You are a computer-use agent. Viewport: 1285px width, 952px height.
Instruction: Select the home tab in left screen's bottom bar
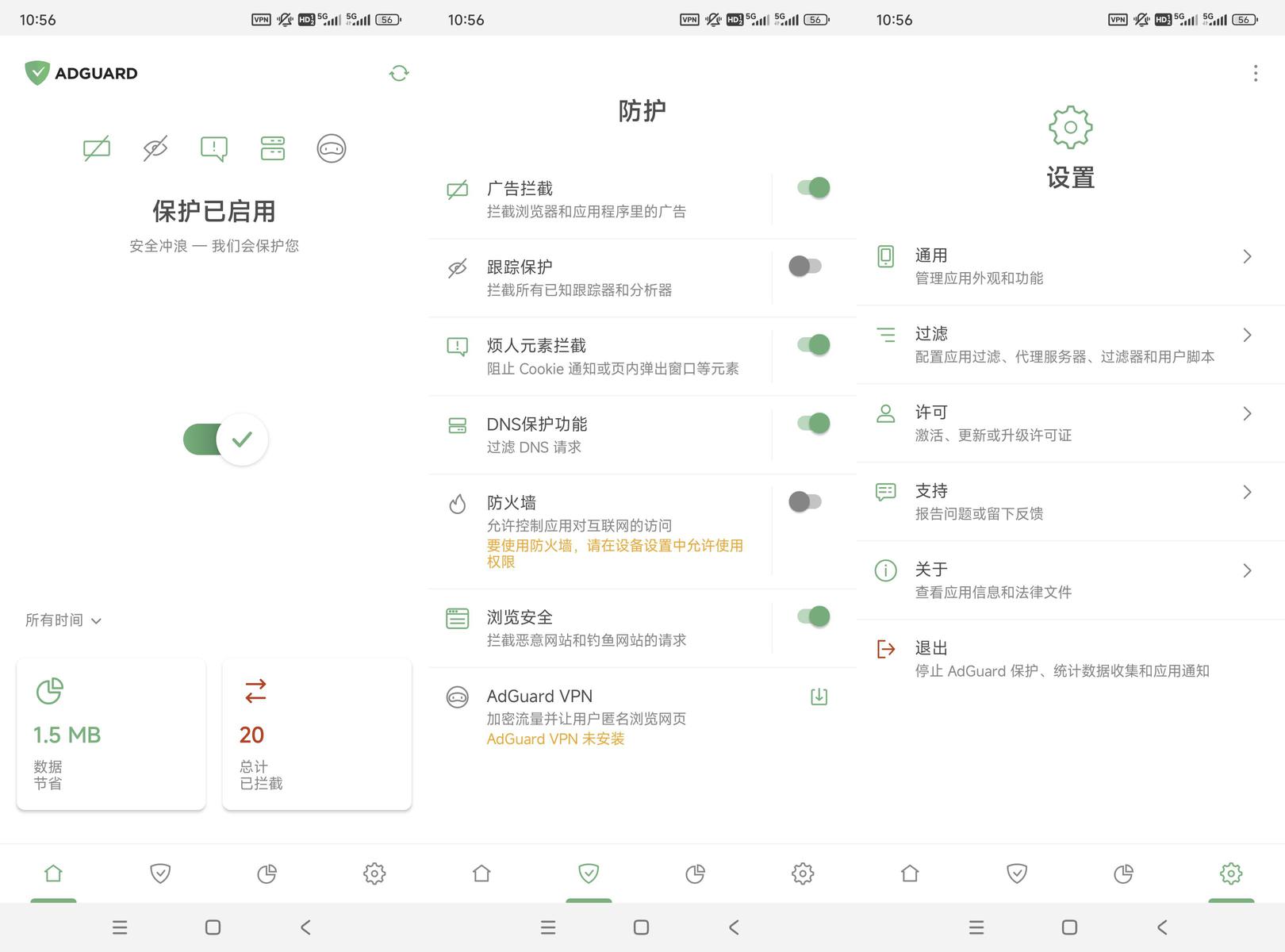pos(53,873)
